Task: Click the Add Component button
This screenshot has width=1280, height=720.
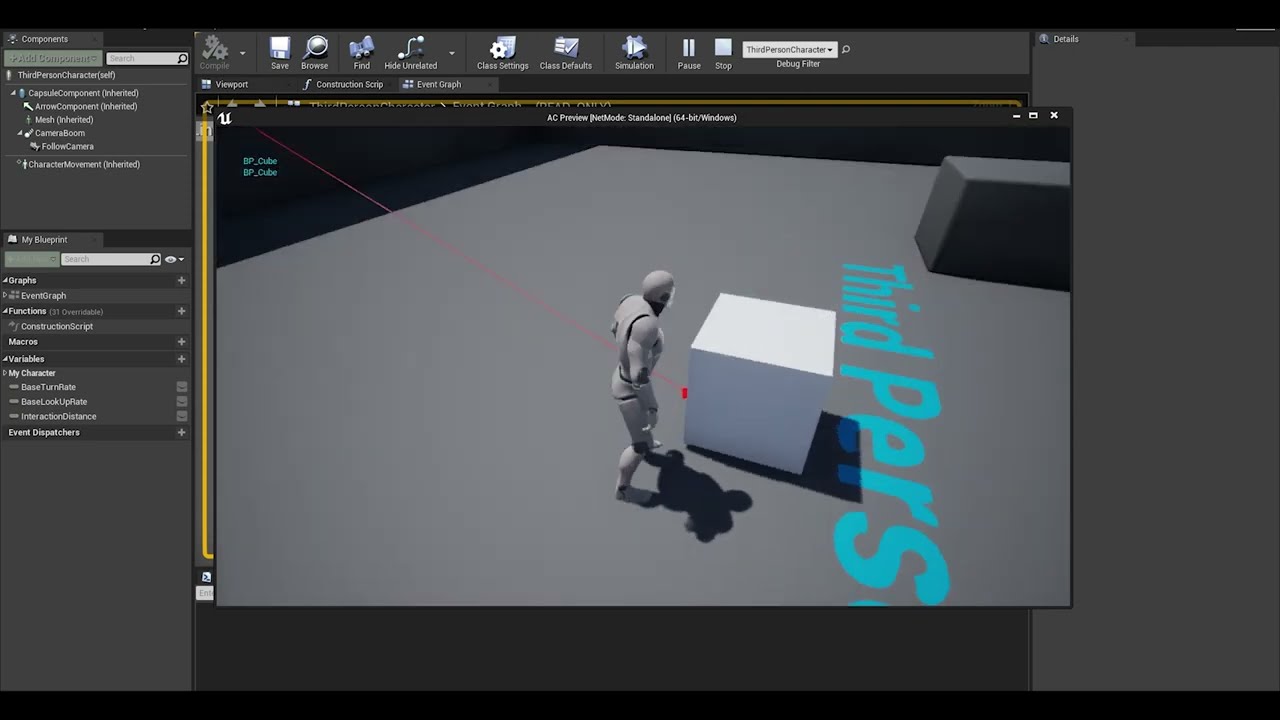Action: (x=53, y=58)
